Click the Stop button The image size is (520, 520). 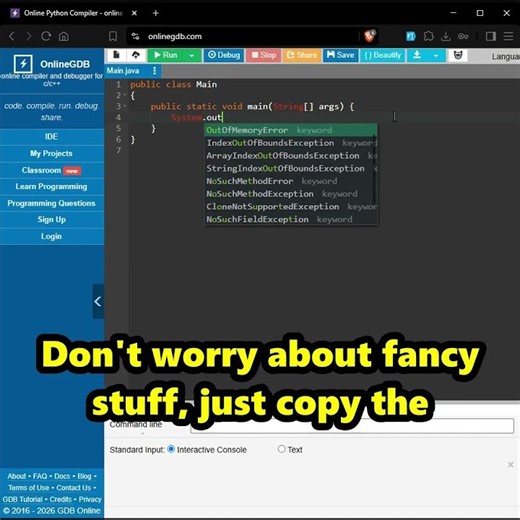[264, 55]
